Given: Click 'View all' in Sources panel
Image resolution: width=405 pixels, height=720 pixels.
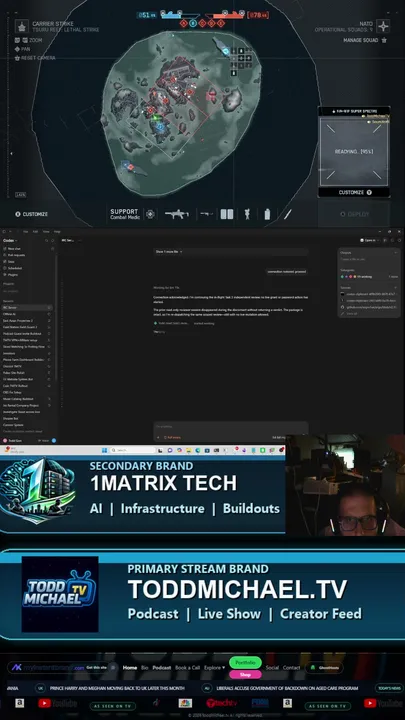Looking at the screenshot, I should pyautogui.click(x=351, y=314).
